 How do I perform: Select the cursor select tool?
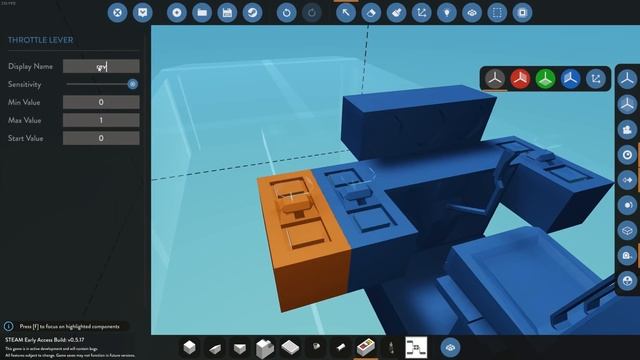(346, 13)
